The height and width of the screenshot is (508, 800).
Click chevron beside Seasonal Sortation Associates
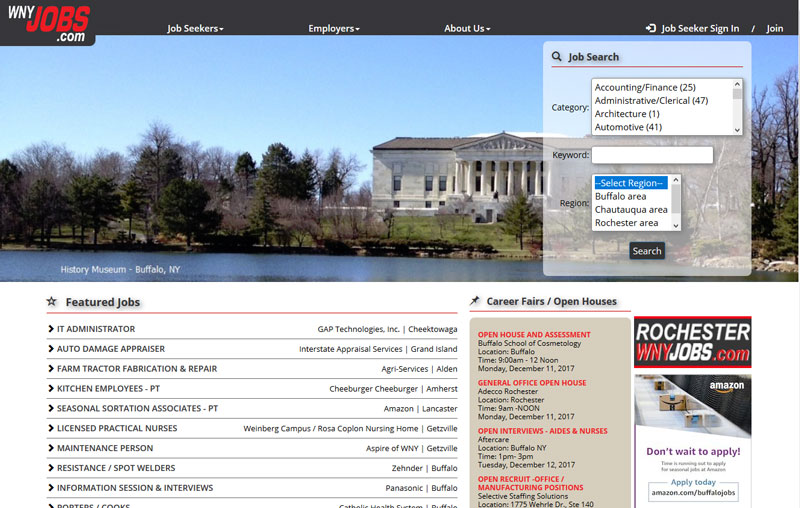click(51, 409)
